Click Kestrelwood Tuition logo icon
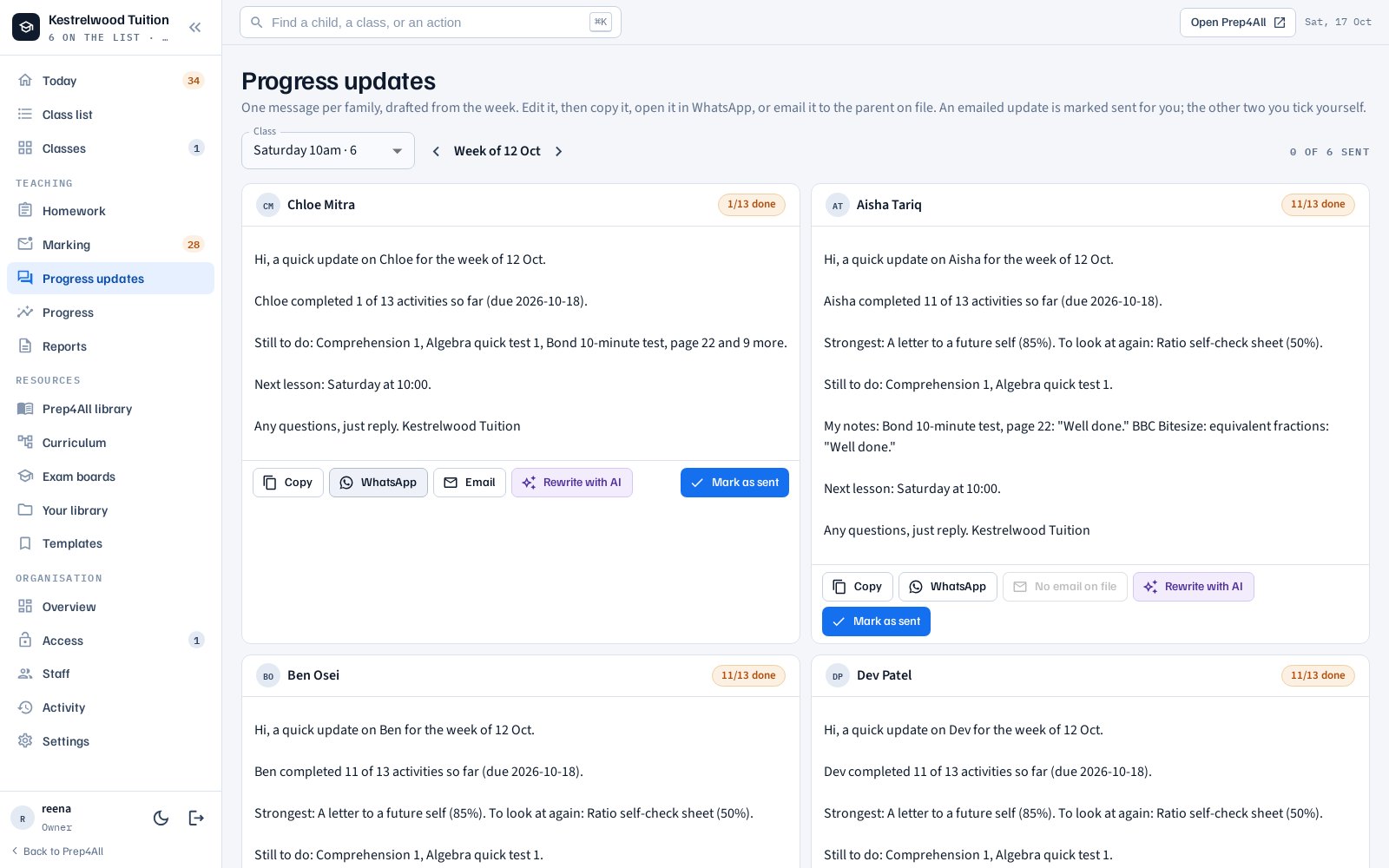1389x868 pixels. [26, 27]
